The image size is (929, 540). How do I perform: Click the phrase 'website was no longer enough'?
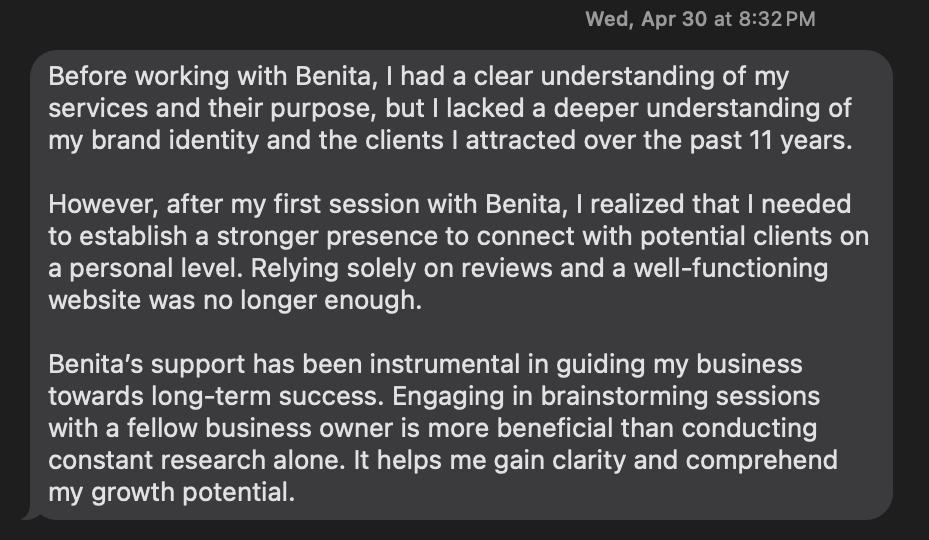pos(235,301)
